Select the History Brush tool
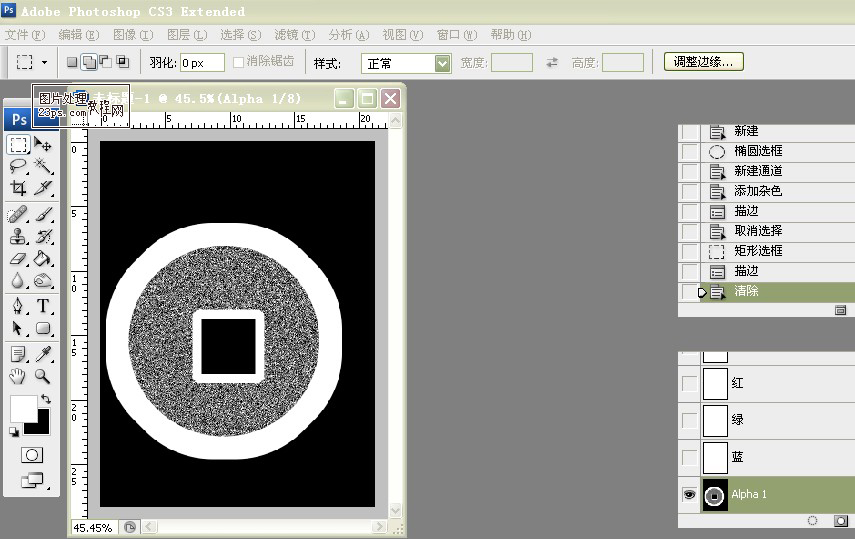 43,236
